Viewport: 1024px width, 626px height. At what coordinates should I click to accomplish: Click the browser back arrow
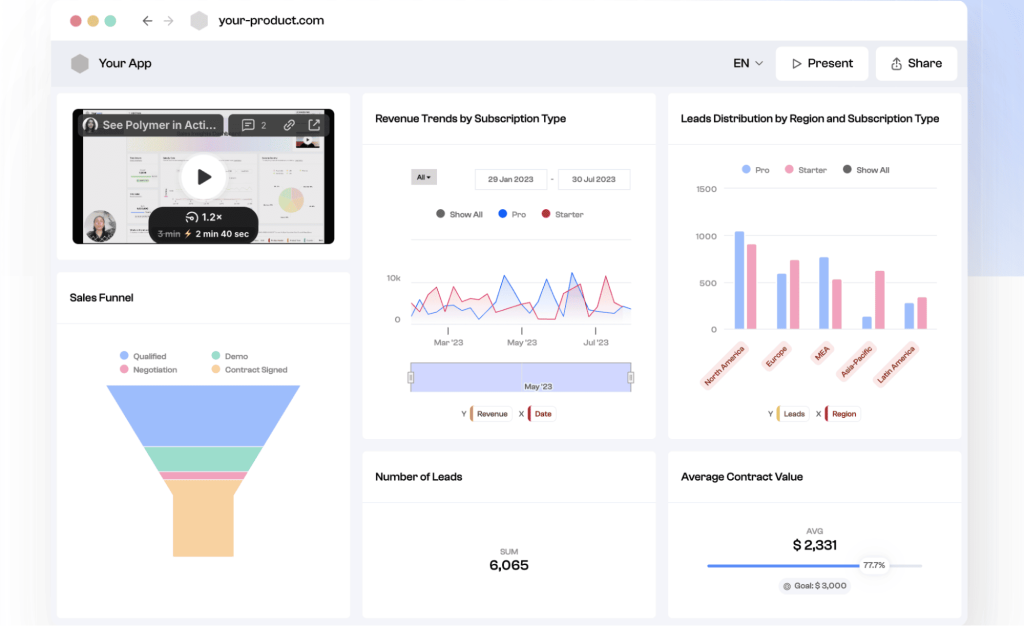[148, 21]
